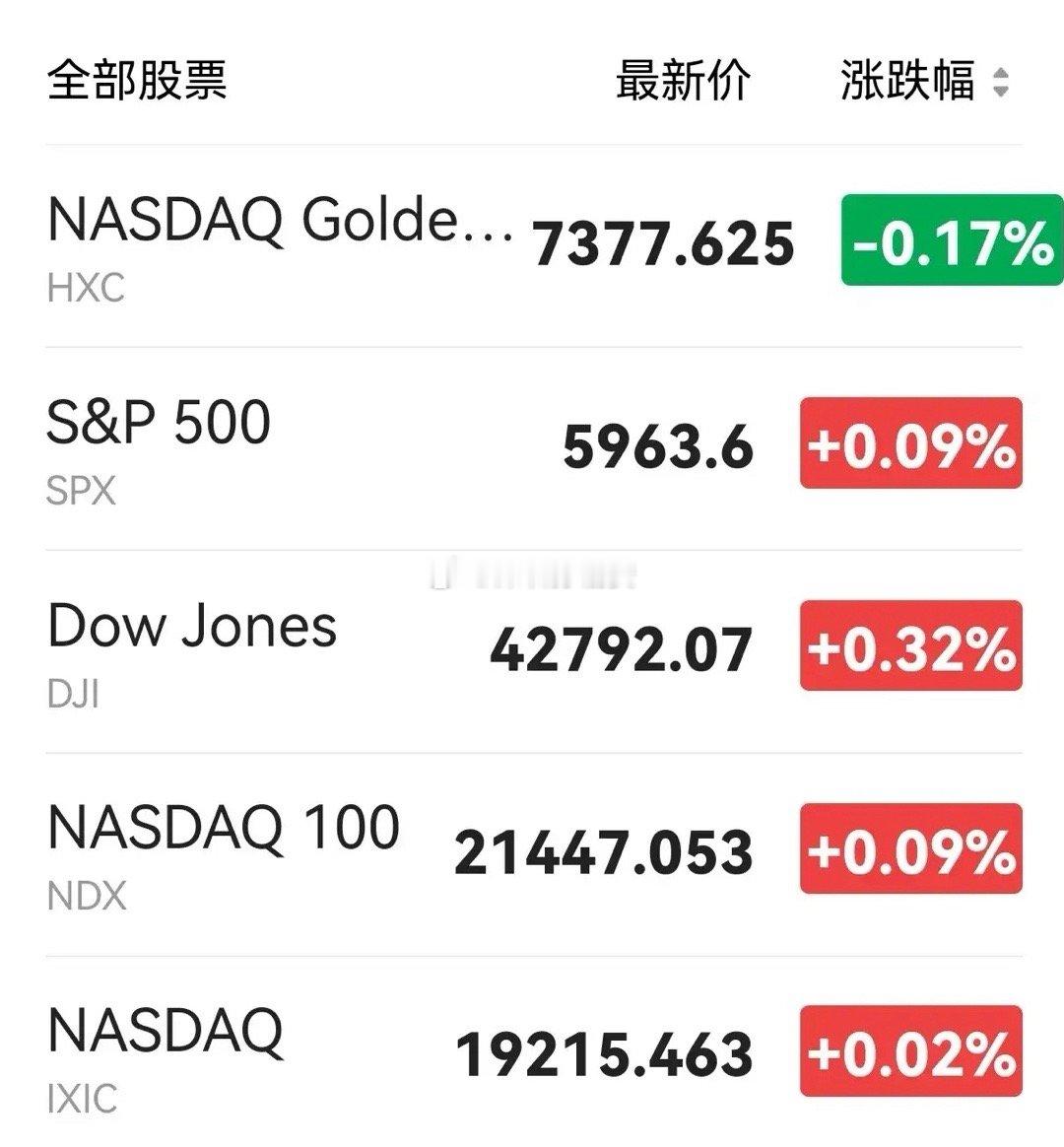Open the 全部股票 list header
The image size is (1064, 1147).
[x=137, y=80]
